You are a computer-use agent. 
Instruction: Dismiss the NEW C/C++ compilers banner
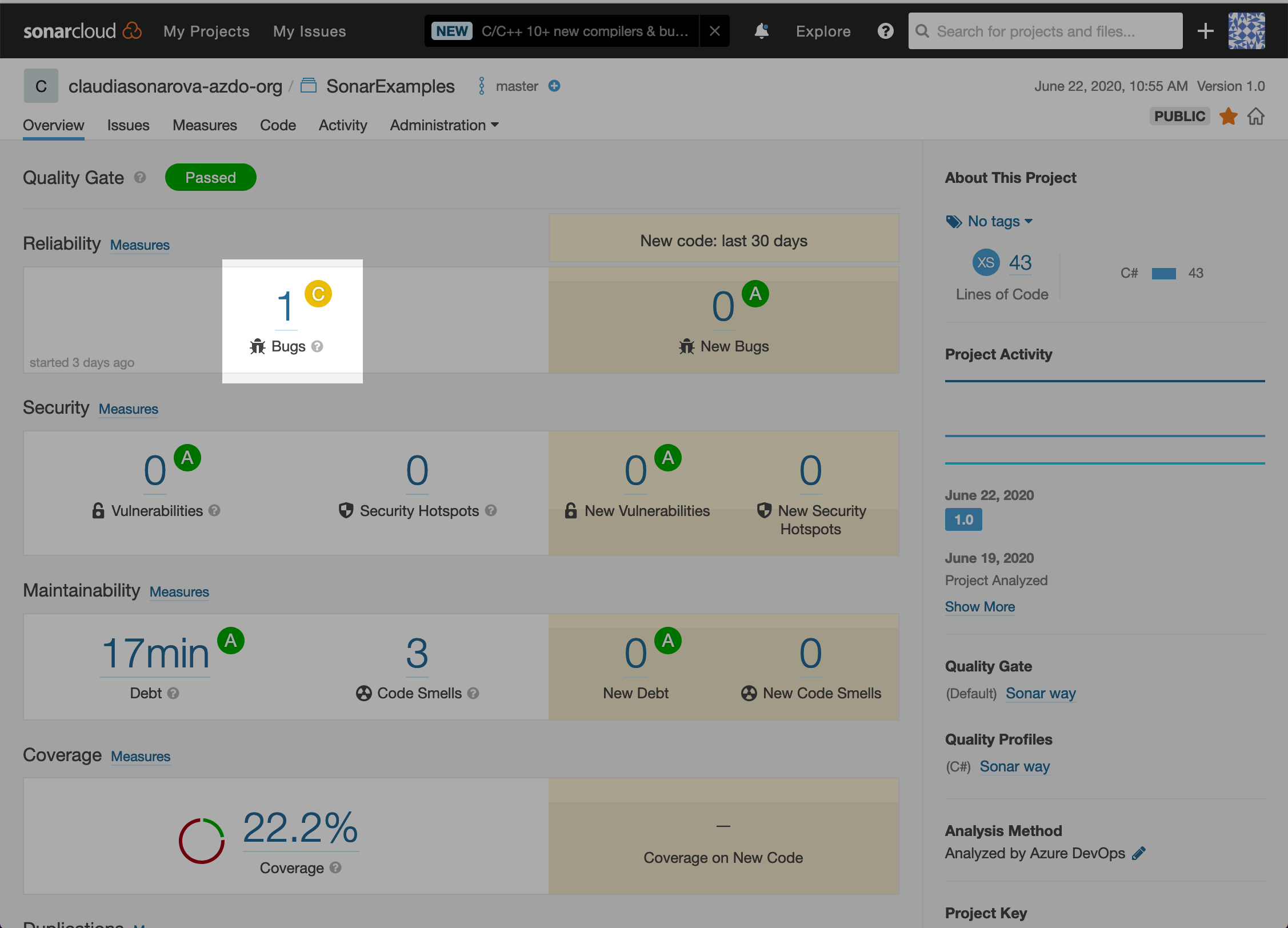tap(714, 31)
